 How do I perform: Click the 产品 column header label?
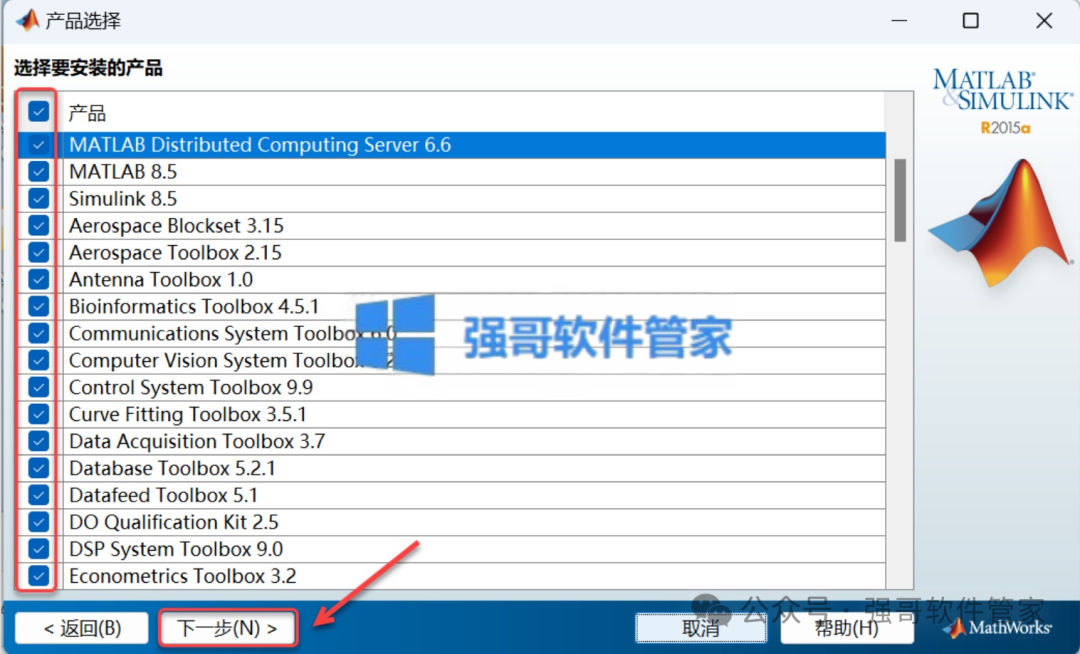(87, 113)
